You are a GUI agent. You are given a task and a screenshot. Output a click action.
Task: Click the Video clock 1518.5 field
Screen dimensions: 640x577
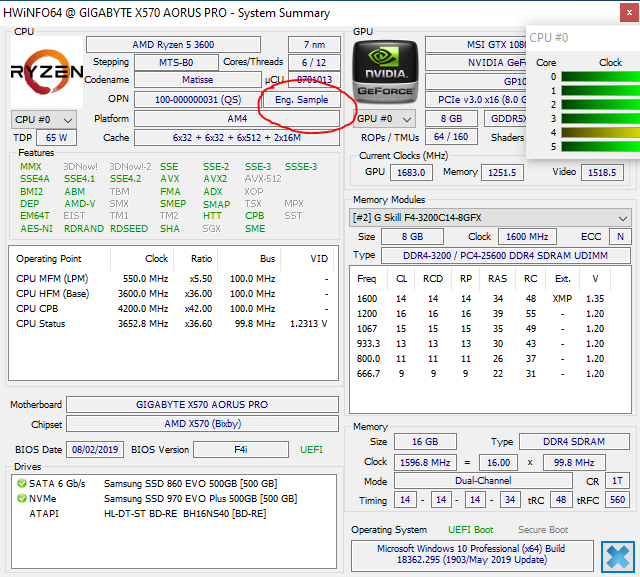[602, 173]
